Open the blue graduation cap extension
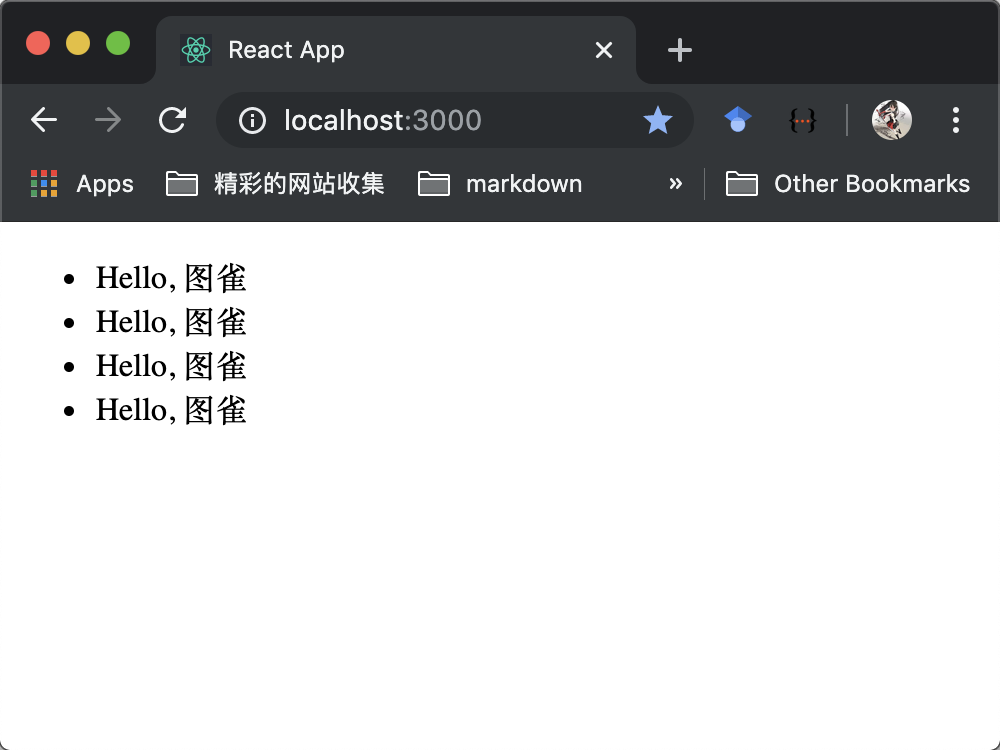 click(x=738, y=121)
